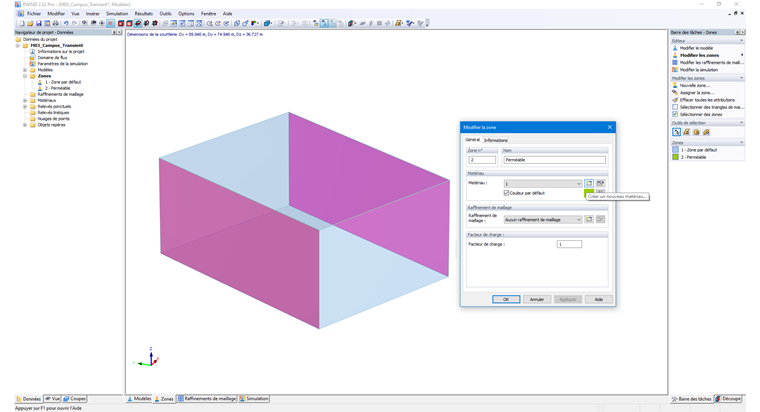Open the Résultats menu
760x412 pixels.
tap(143, 14)
